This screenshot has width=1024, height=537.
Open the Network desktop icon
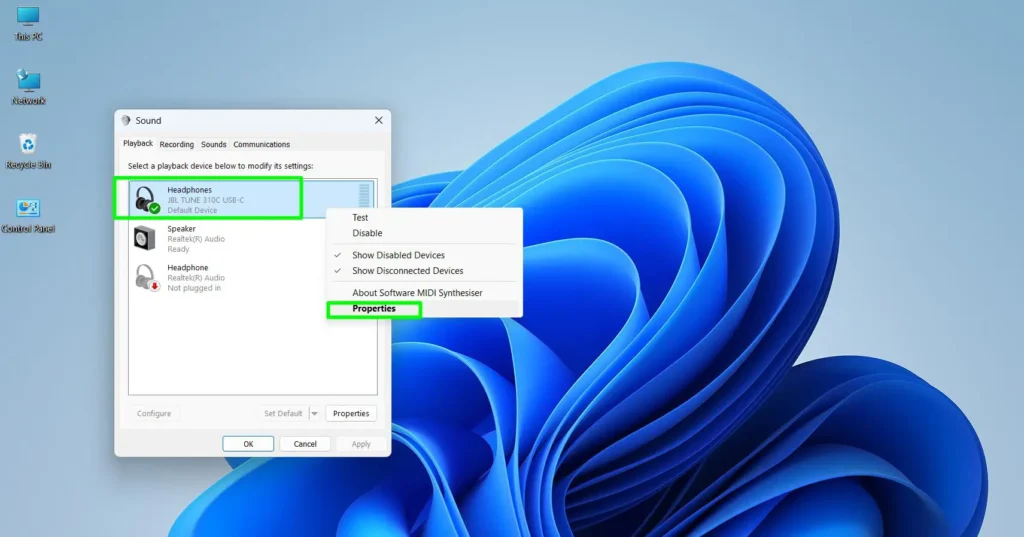click(28, 87)
